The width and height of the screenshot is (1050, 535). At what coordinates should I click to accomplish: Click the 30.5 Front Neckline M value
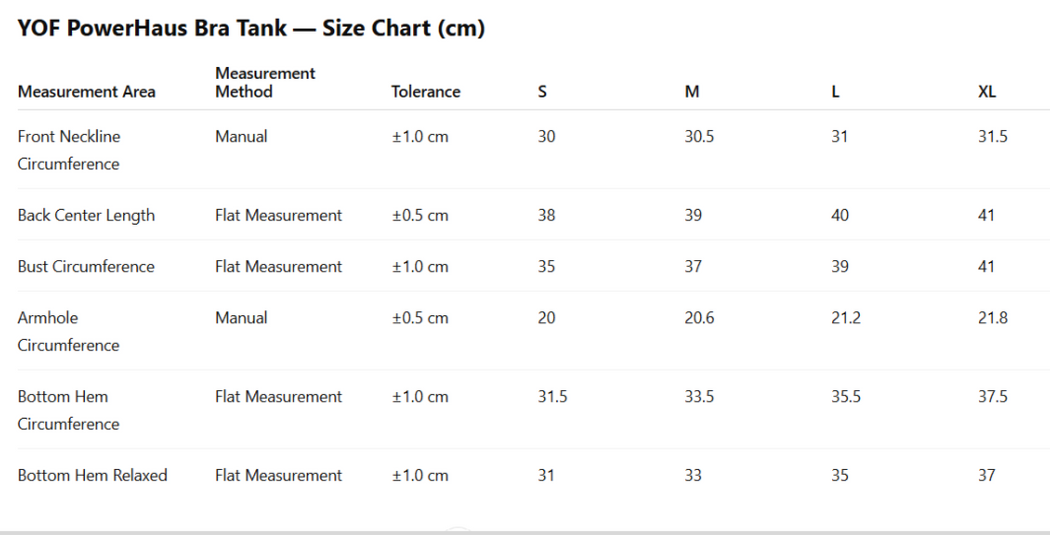(x=699, y=137)
